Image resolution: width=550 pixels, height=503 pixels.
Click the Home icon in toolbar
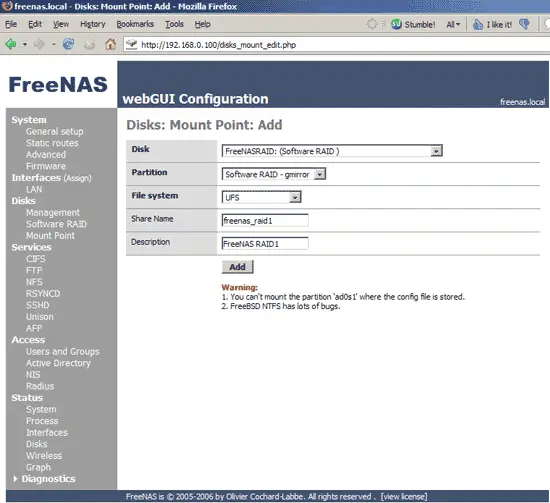110,44
